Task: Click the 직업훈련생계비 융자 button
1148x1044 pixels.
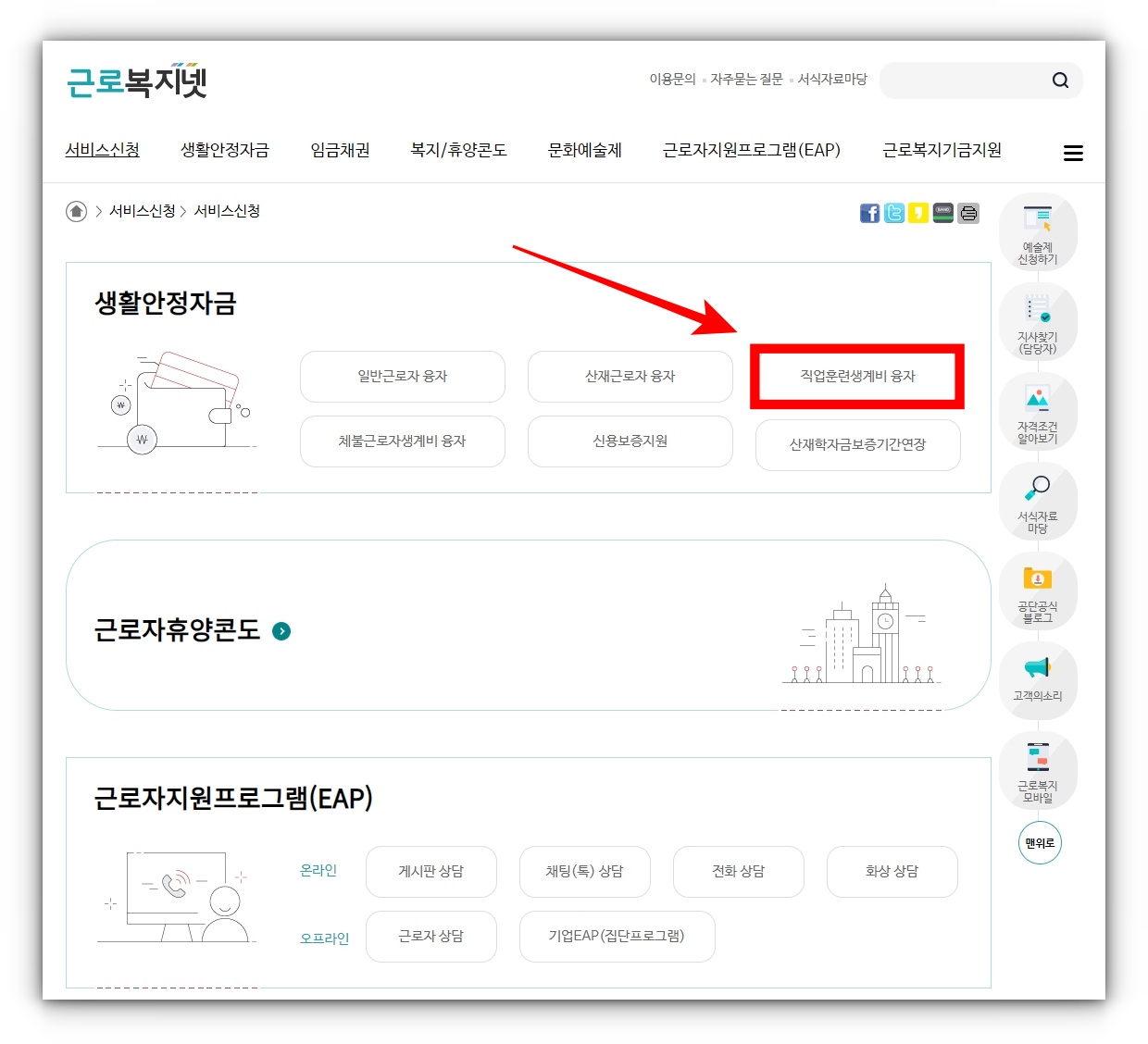Action: 856,377
